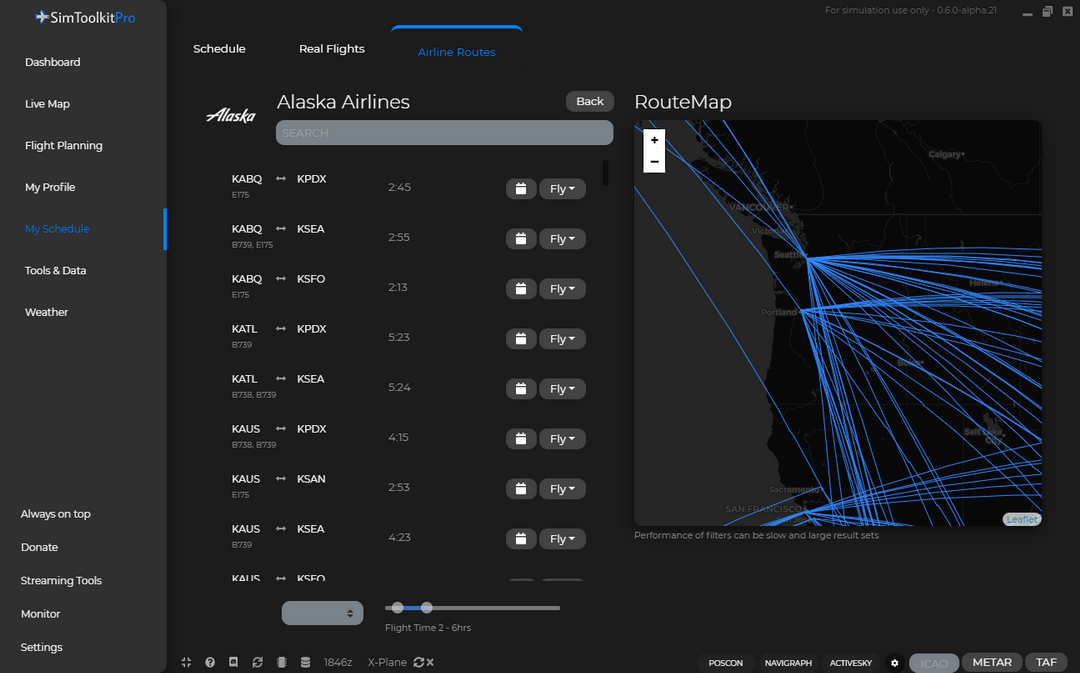Open the help question mark icon
The height and width of the screenshot is (673, 1080).
coord(209,662)
